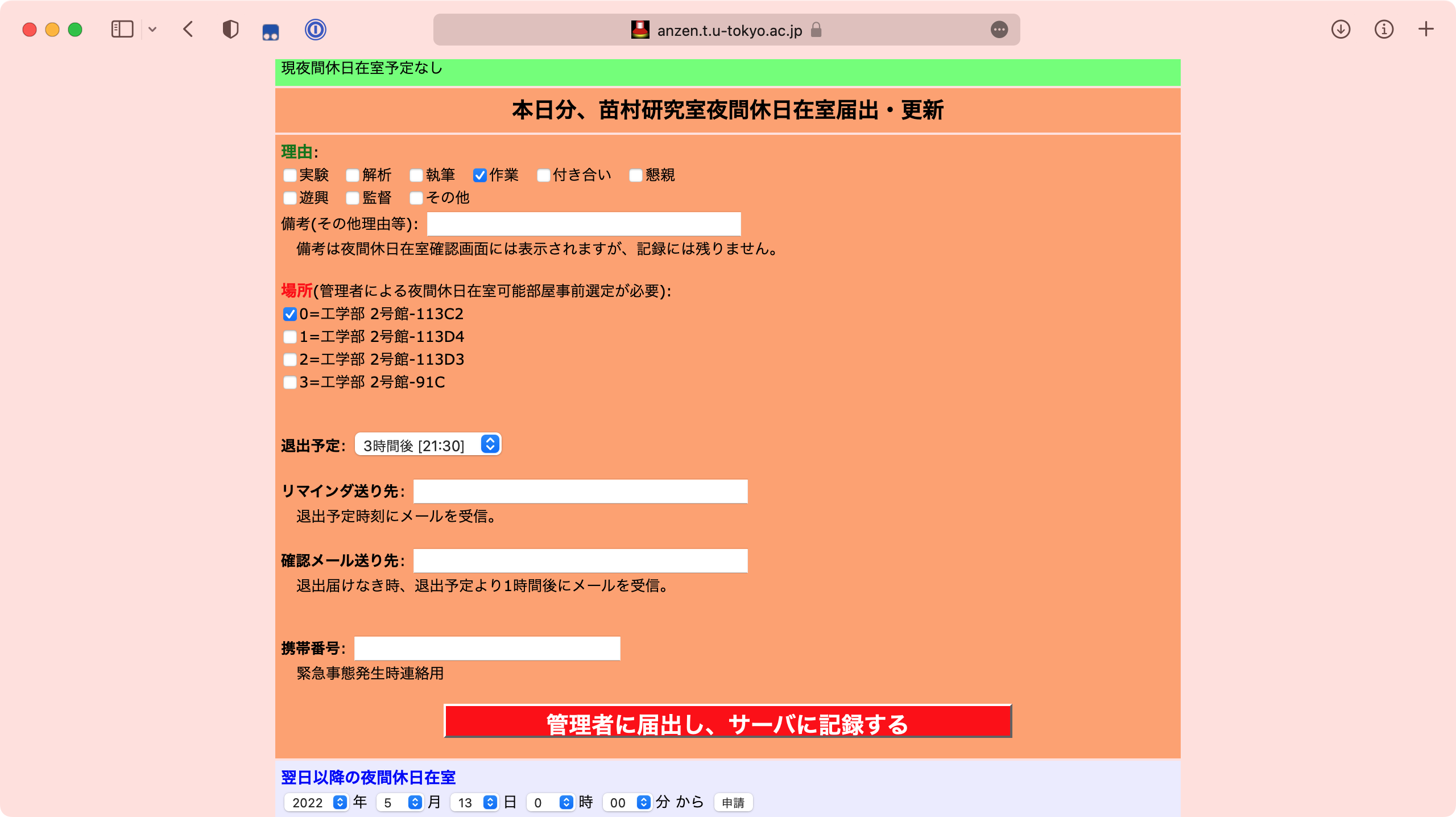Check the 実験 reason checkbox
This screenshot has height=817, width=1456.
pos(290,175)
